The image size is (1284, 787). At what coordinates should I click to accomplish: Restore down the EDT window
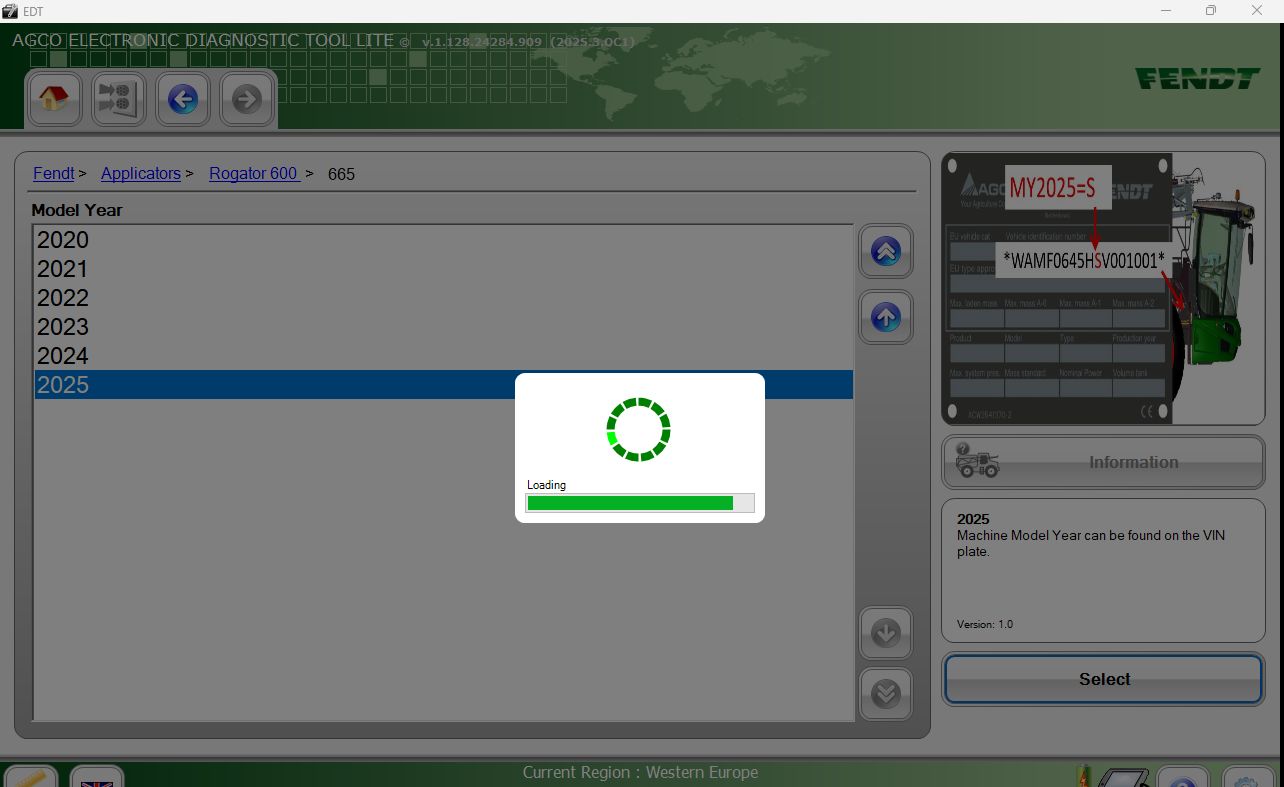pos(1211,11)
